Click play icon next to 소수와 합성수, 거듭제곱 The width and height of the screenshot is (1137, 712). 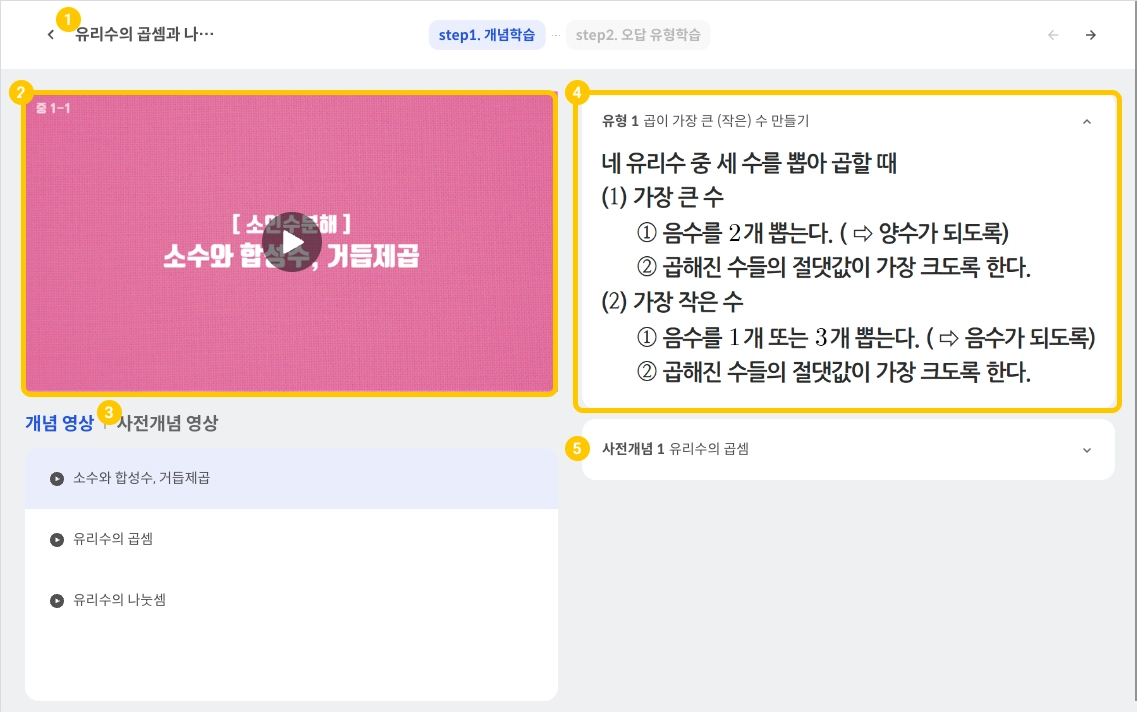coord(57,479)
